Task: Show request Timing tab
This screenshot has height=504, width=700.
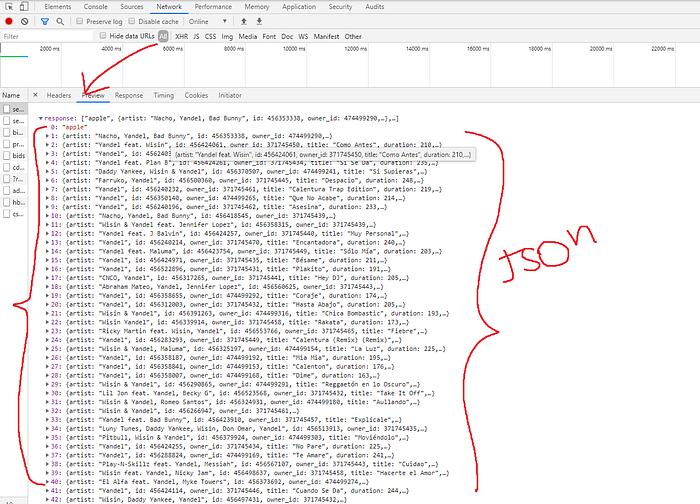Action: [164, 95]
